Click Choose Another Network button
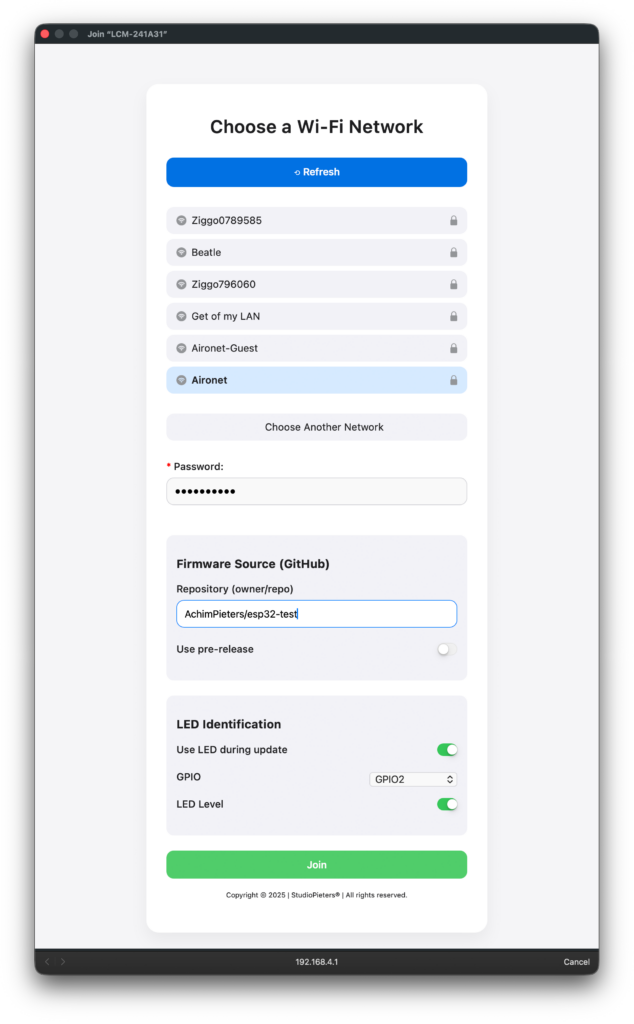Image resolution: width=634 pixels, height=1024 pixels. [x=316, y=427]
